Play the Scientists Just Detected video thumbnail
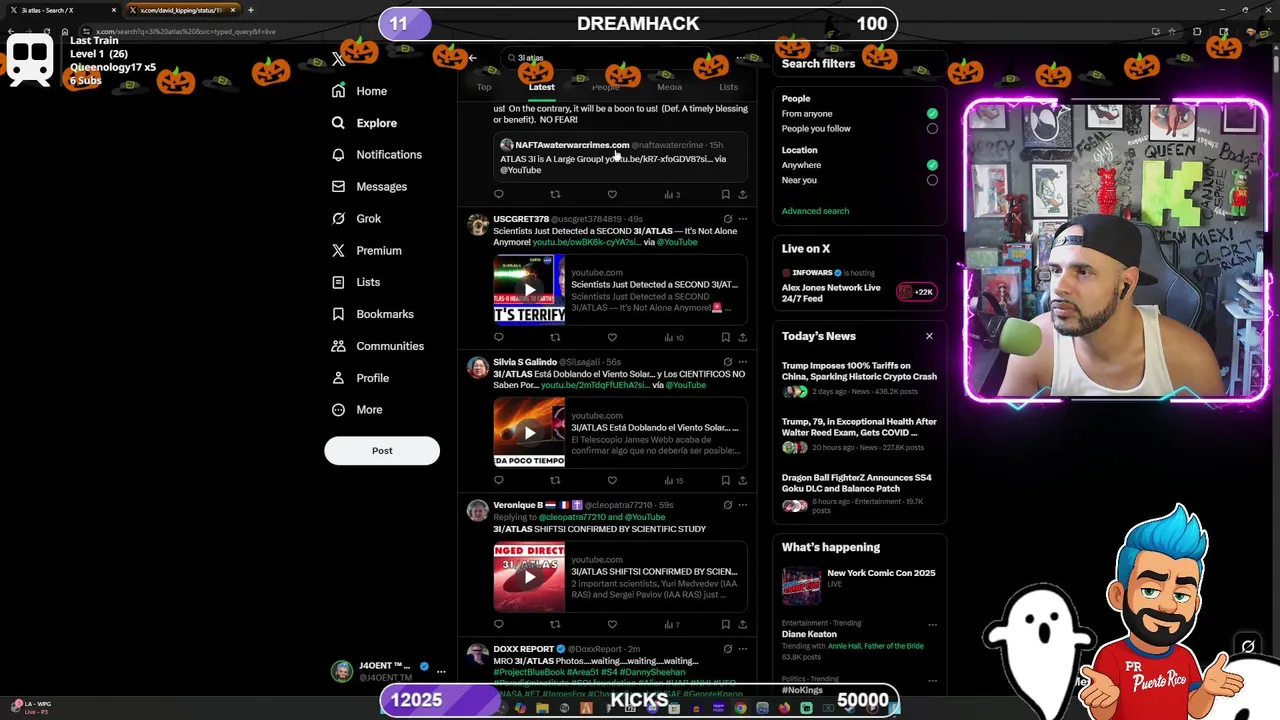 (x=529, y=290)
